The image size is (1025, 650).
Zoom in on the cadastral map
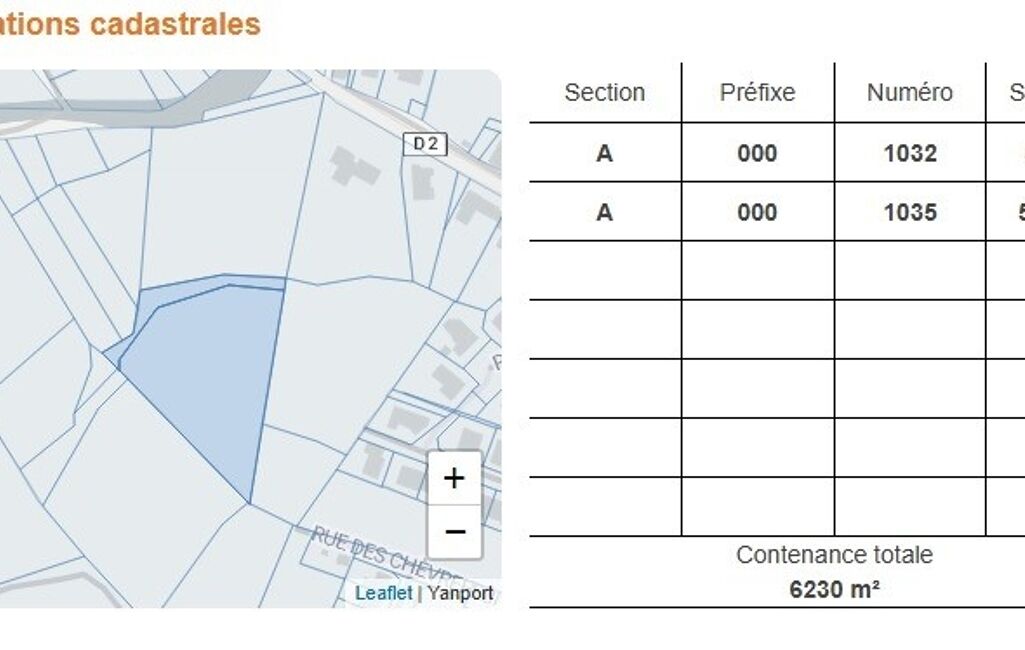pyautogui.click(x=454, y=478)
